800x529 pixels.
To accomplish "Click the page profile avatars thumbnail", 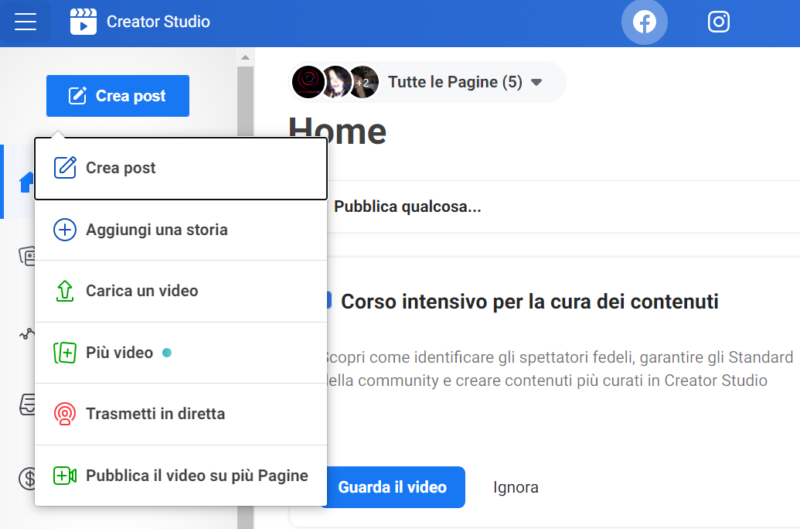I will pyautogui.click(x=335, y=82).
